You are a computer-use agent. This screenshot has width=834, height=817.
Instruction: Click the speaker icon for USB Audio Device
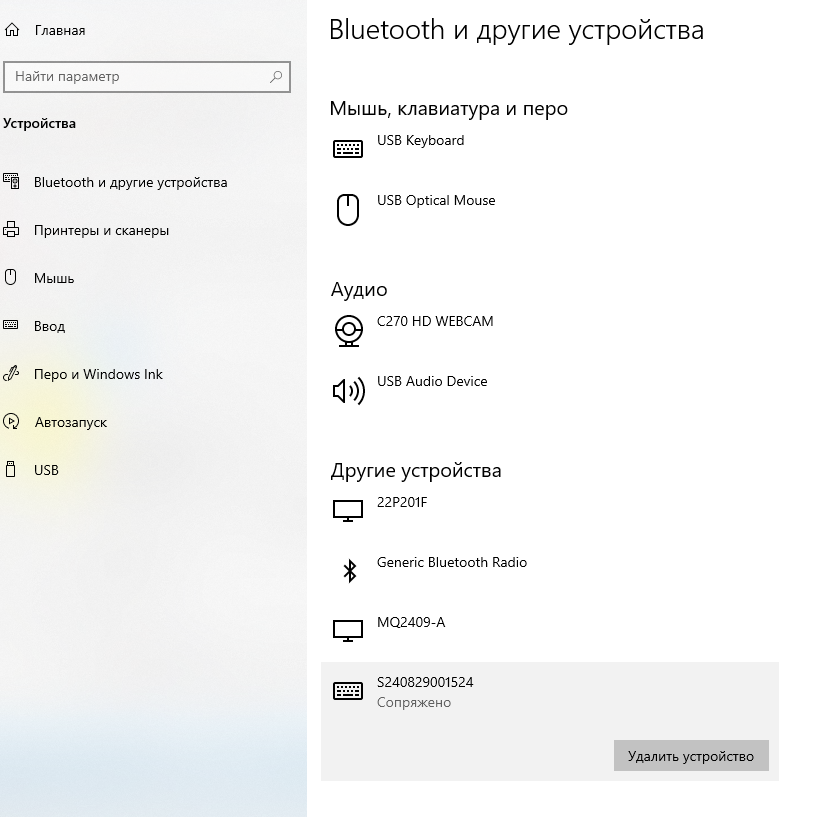click(348, 391)
